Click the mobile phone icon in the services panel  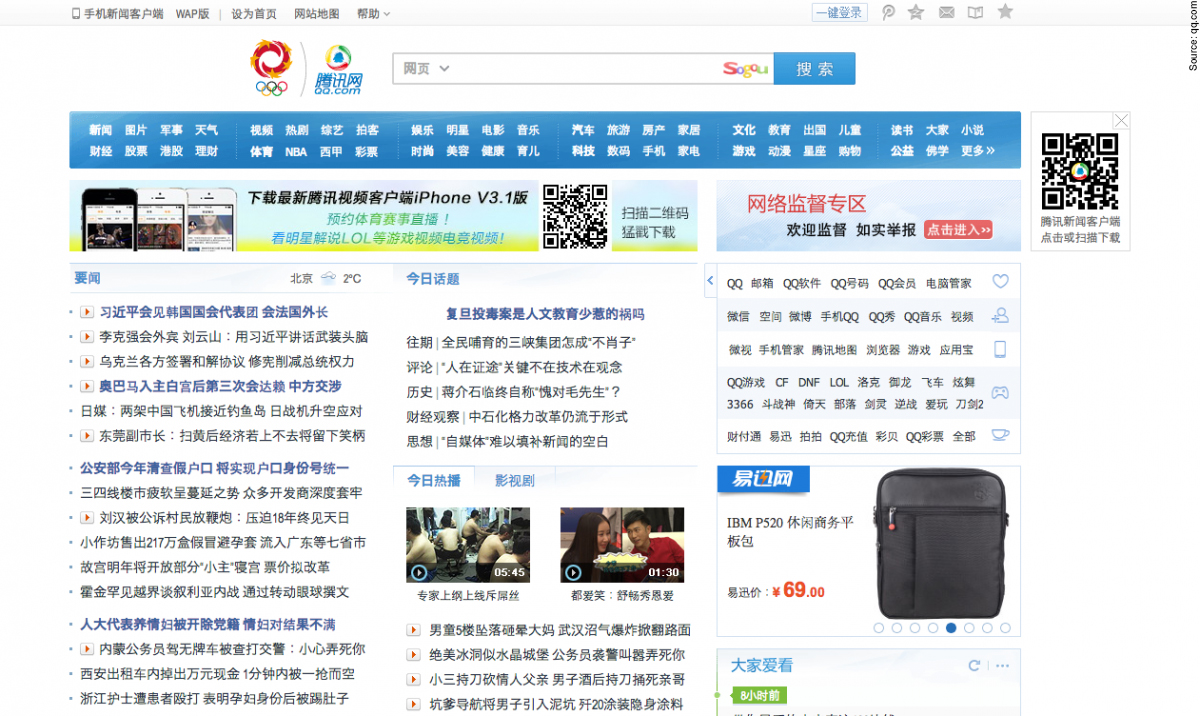pos(1000,349)
